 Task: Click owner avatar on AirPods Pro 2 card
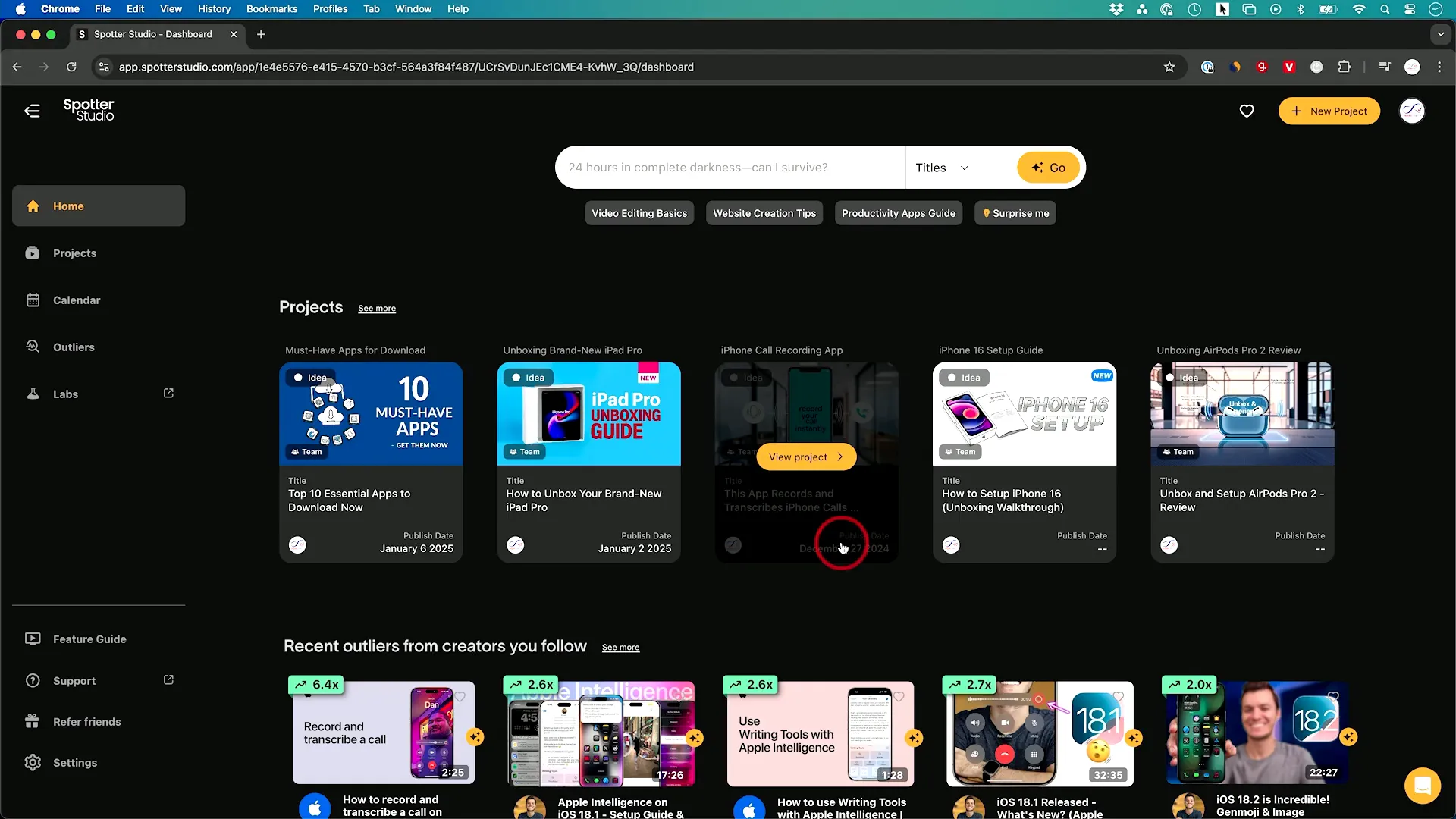click(x=1169, y=544)
